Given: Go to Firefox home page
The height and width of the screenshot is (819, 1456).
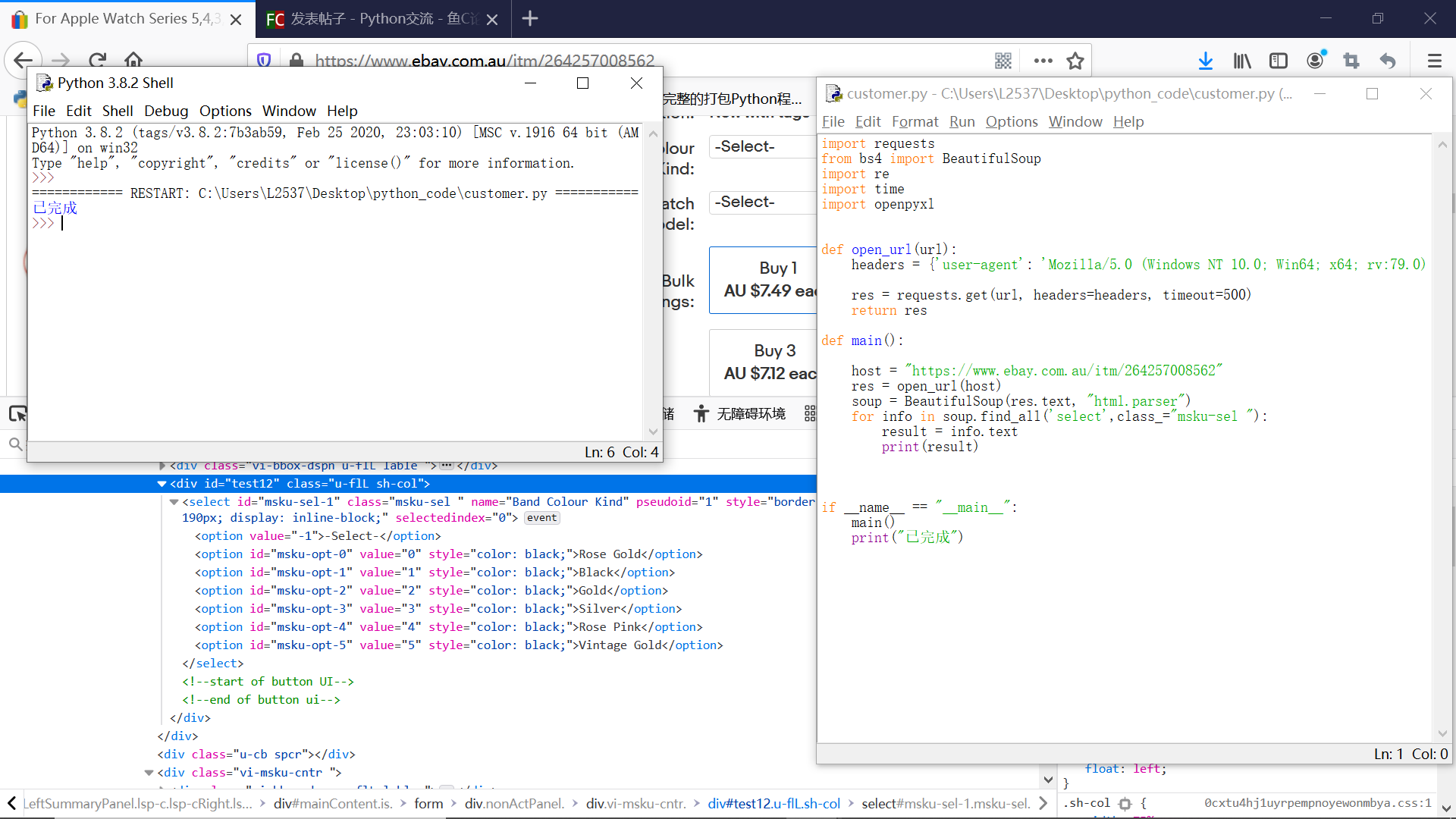Looking at the screenshot, I should click(133, 60).
